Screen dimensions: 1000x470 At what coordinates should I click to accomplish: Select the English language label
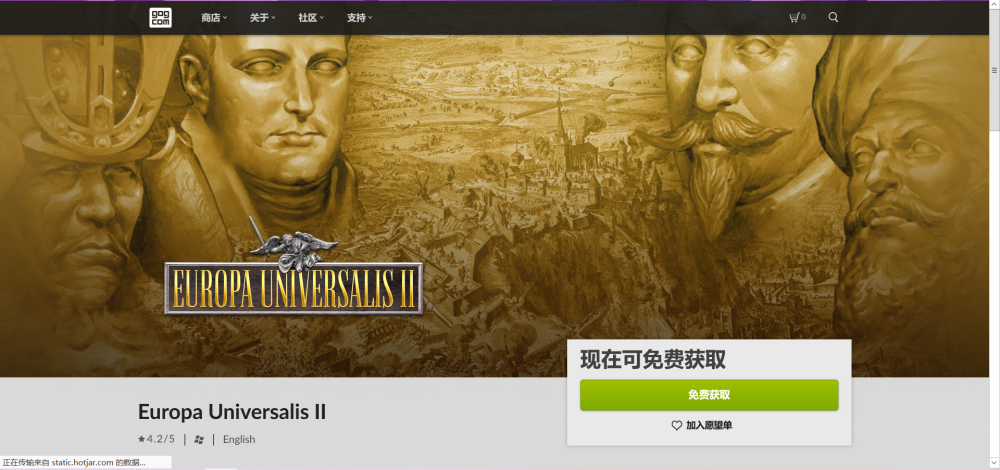click(239, 439)
